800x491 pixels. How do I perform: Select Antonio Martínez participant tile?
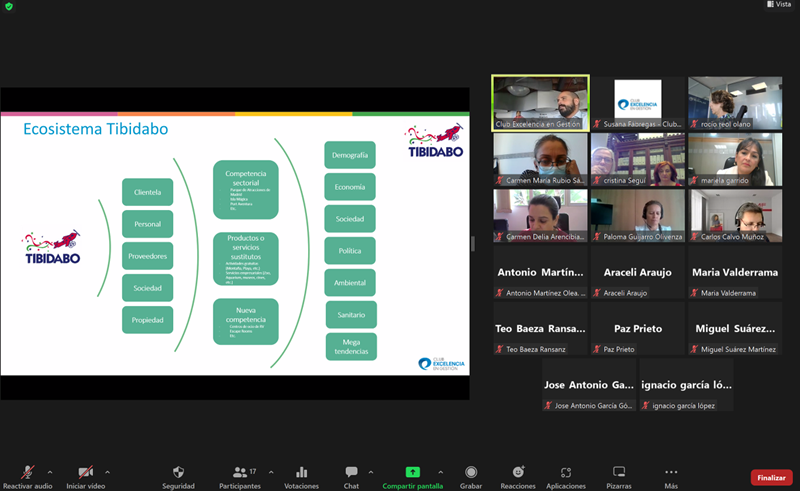[x=540, y=272]
